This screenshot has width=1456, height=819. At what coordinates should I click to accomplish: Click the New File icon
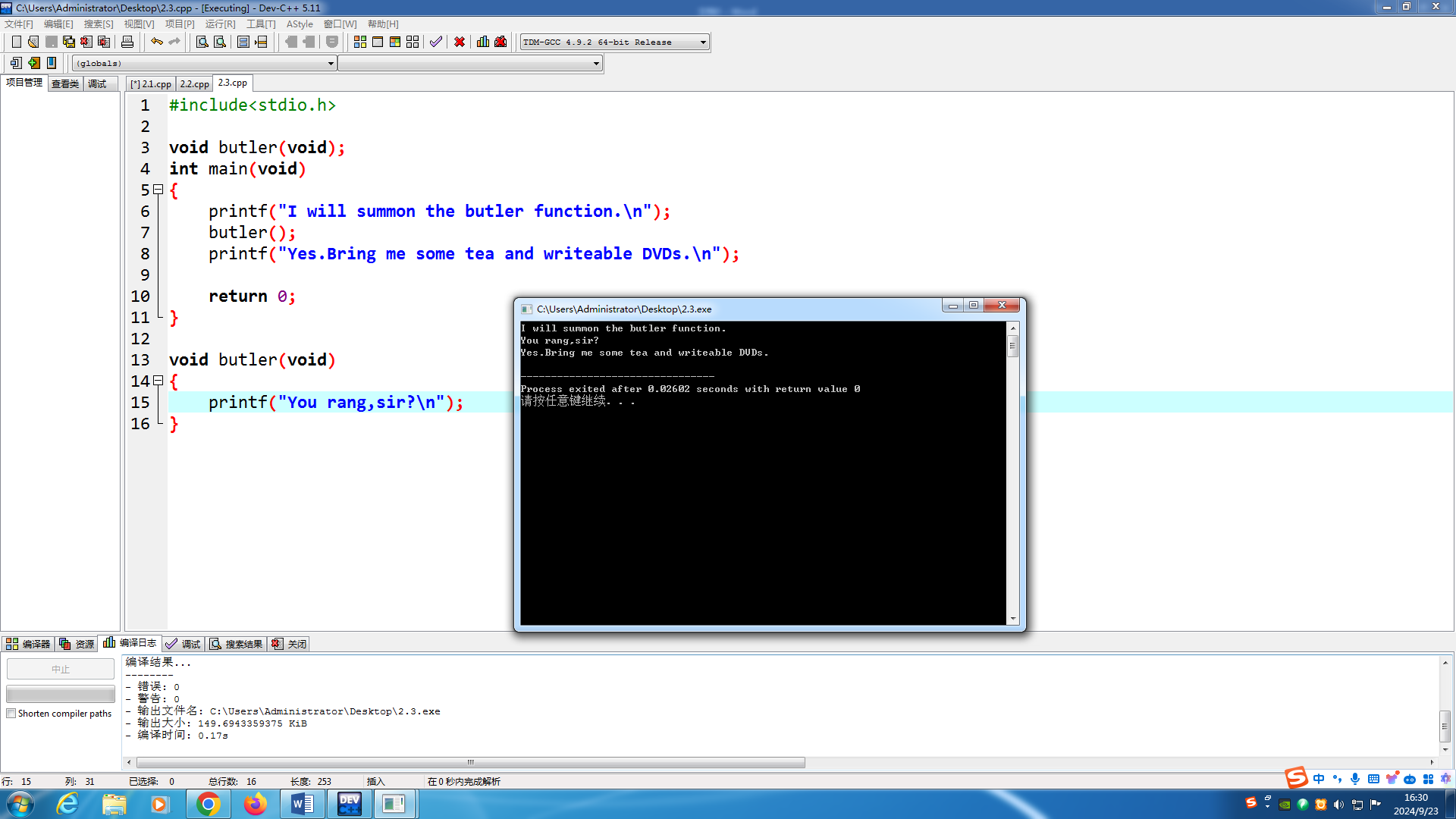click(x=15, y=41)
